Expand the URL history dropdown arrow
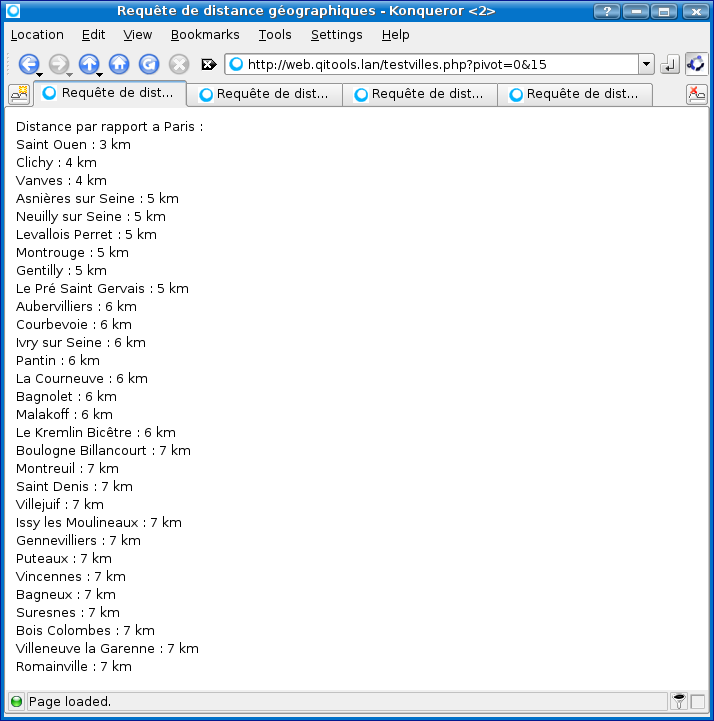Image resolution: width=714 pixels, height=721 pixels. [646, 64]
